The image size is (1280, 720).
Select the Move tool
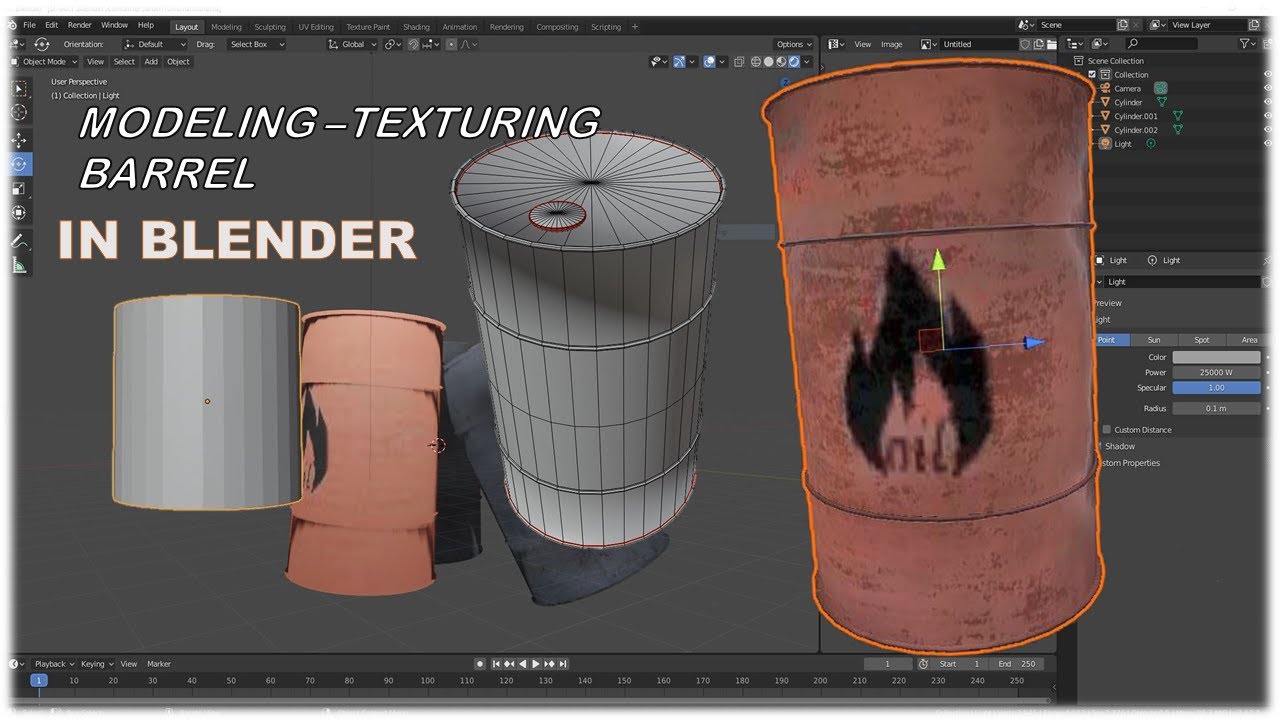point(19,140)
